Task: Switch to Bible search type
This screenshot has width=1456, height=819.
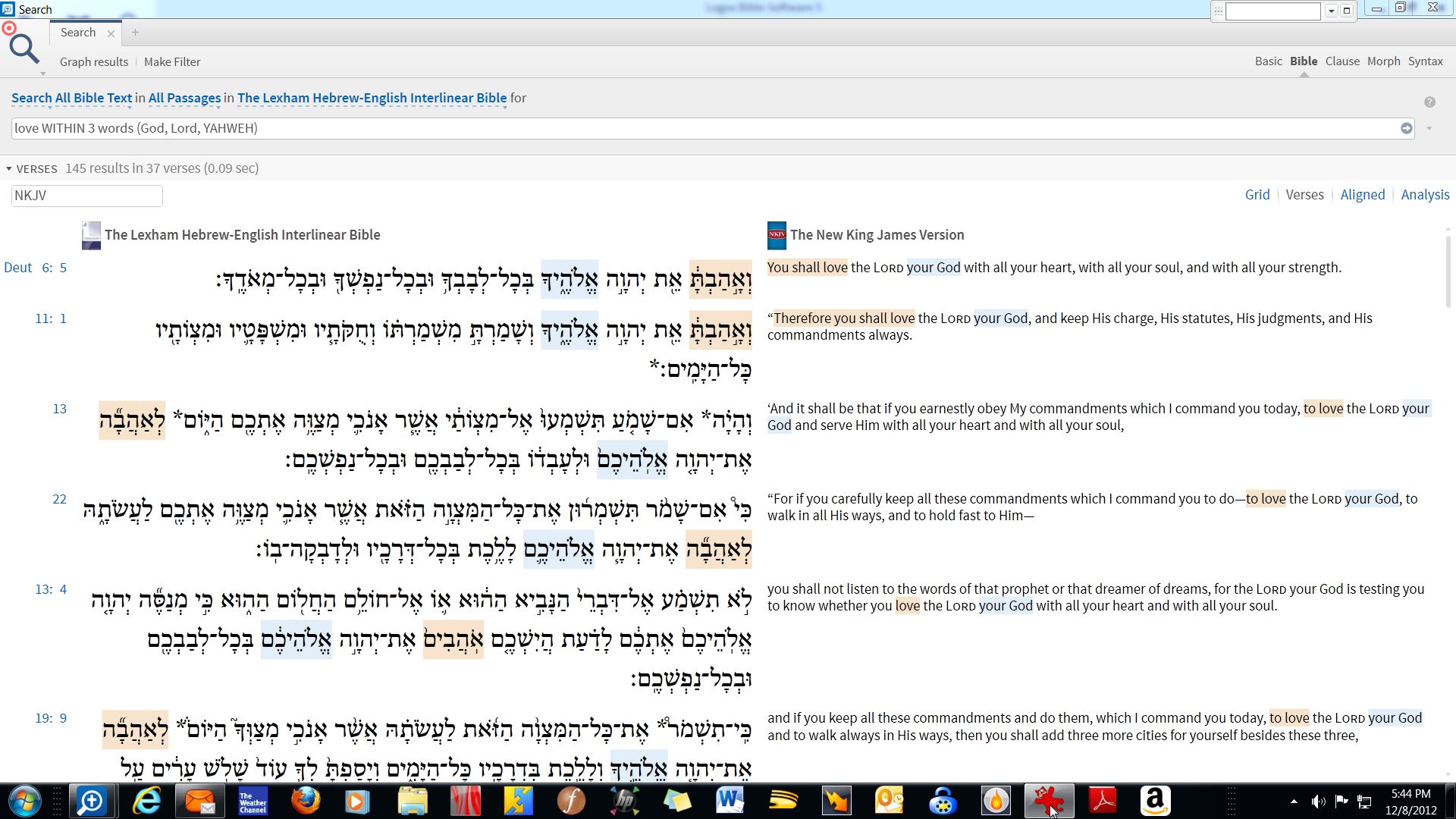Action: pos(1304,61)
